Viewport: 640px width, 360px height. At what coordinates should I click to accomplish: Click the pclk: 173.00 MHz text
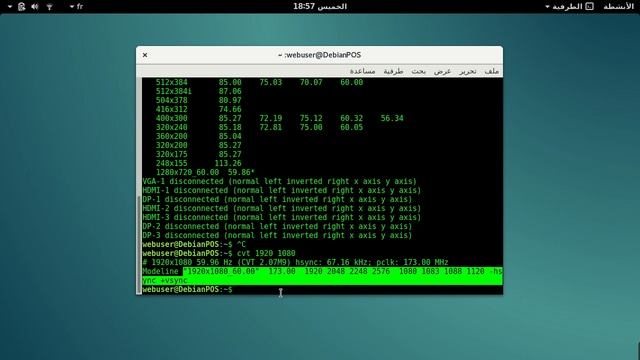coord(412,262)
